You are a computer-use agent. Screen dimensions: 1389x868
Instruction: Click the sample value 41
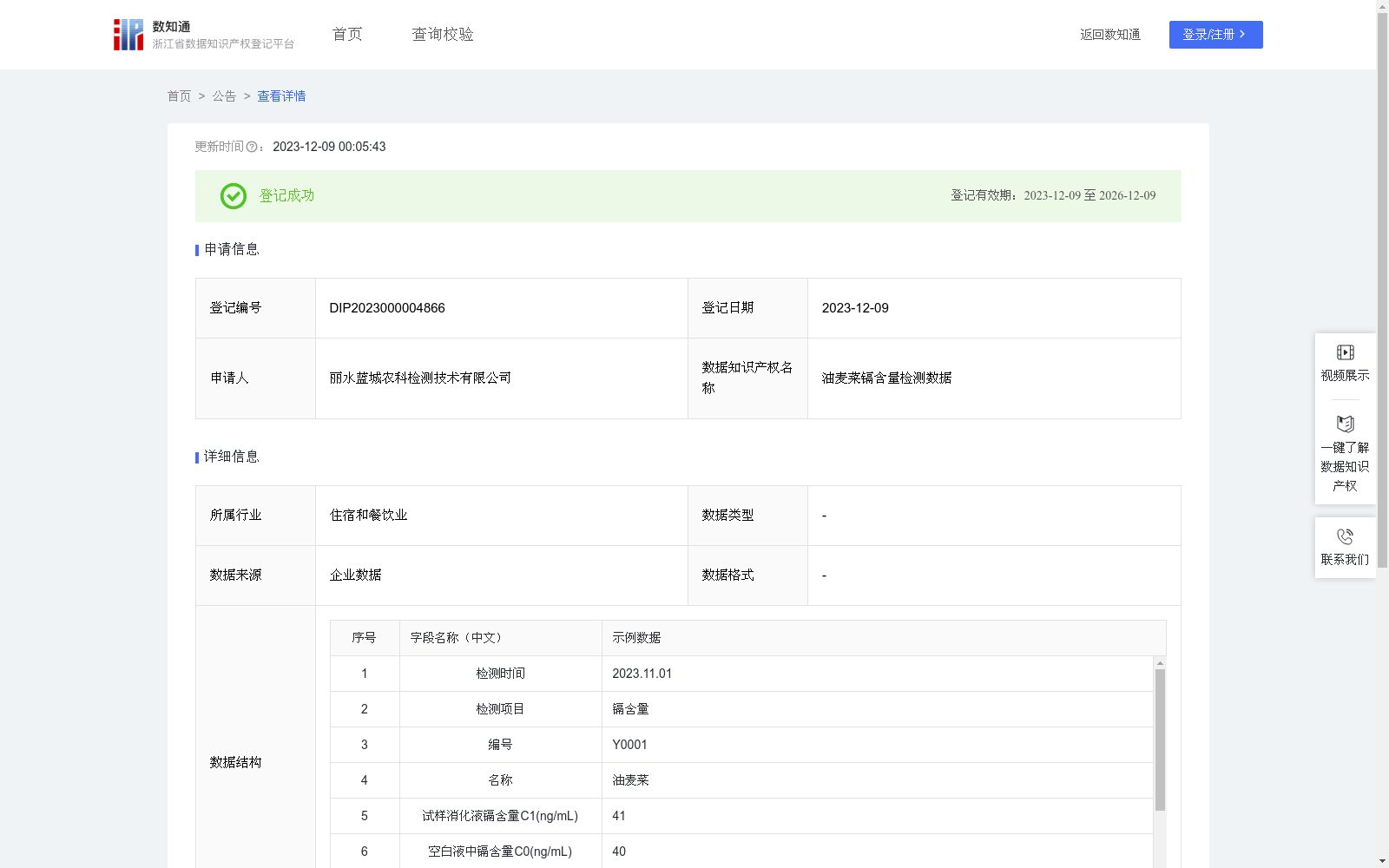point(619,816)
